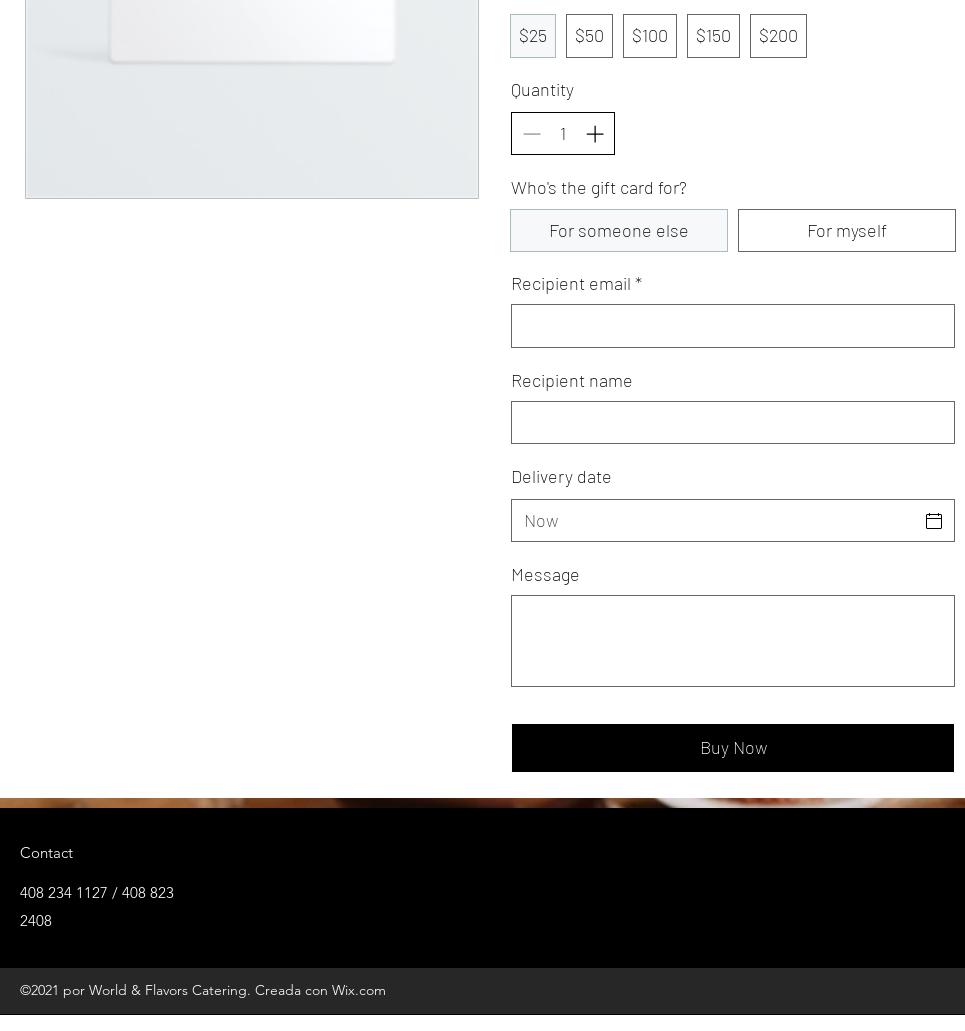
Task: Choose For someone else option
Action: 619,231
